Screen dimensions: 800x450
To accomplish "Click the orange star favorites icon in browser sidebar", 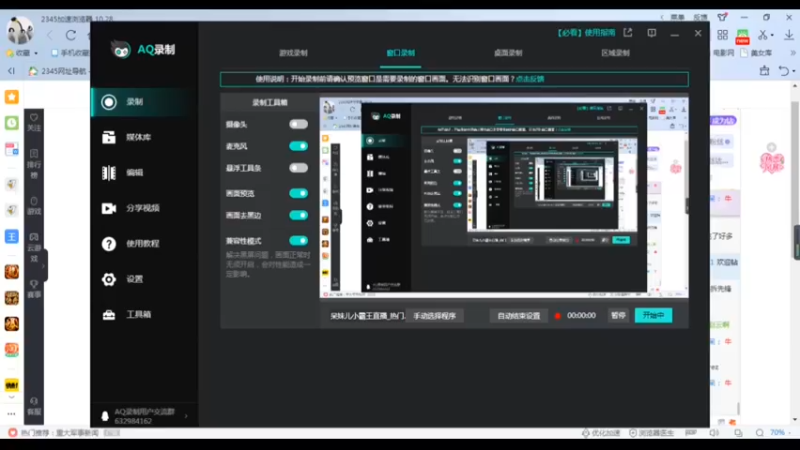I will tap(12, 97).
